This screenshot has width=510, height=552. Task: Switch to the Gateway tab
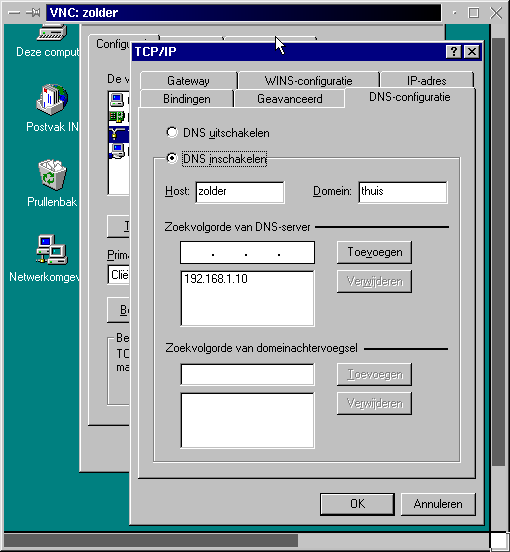click(x=189, y=81)
